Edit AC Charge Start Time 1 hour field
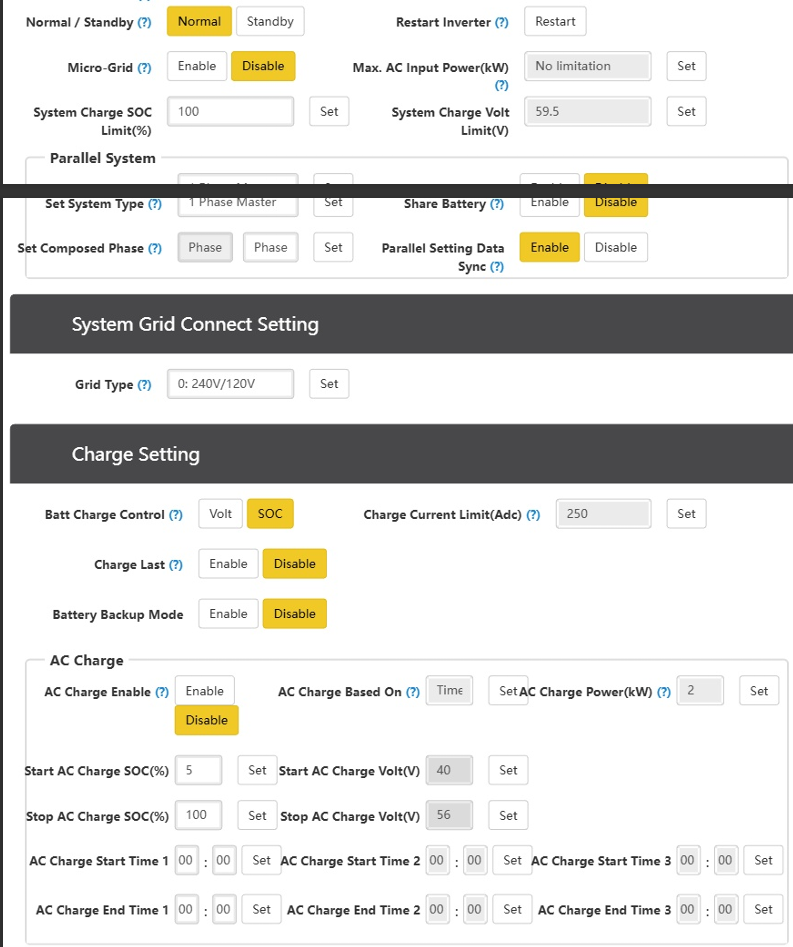The height and width of the screenshot is (947, 793). click(x=186, y=860)
